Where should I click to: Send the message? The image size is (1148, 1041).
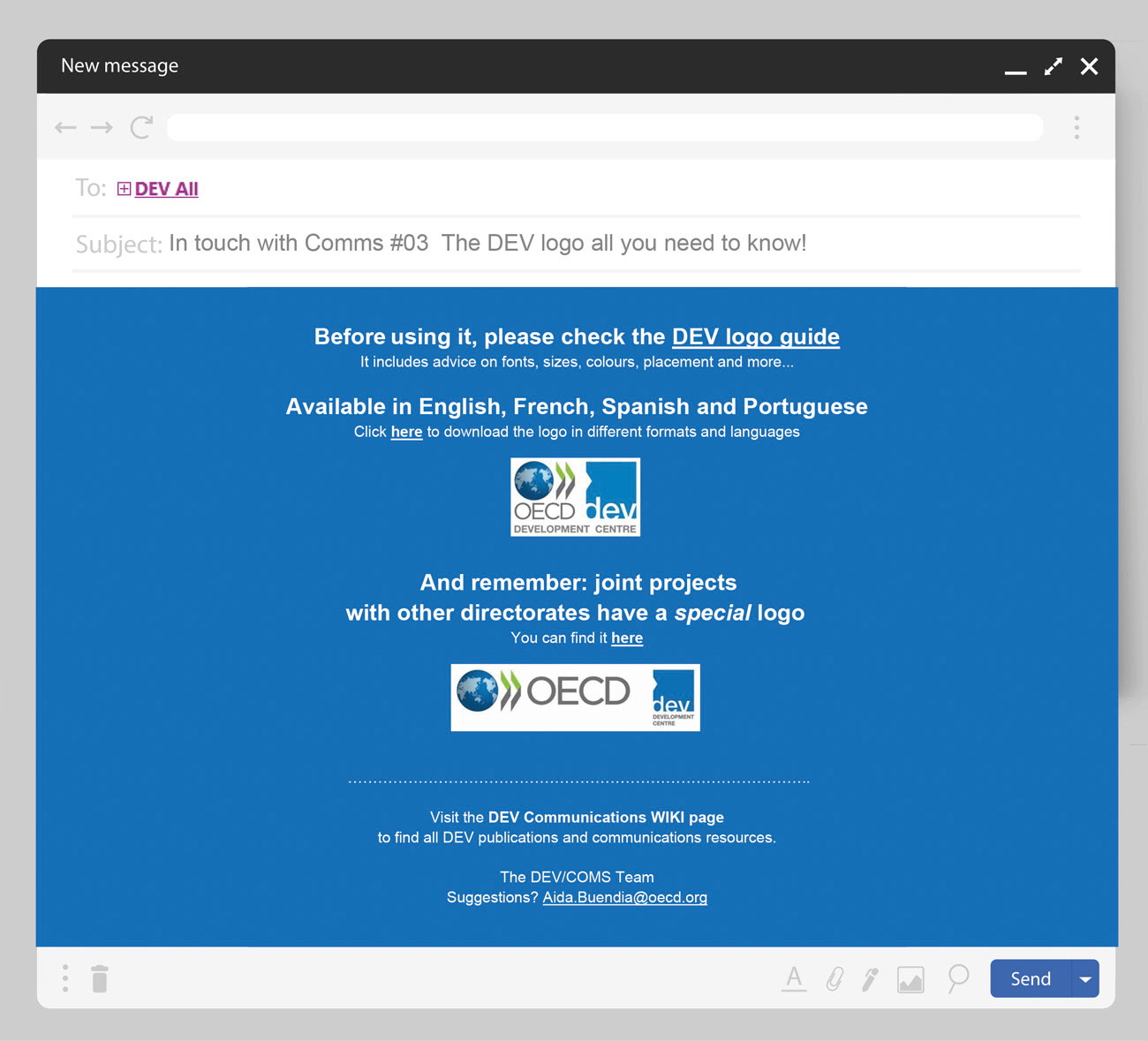[x=1031, y=978]
